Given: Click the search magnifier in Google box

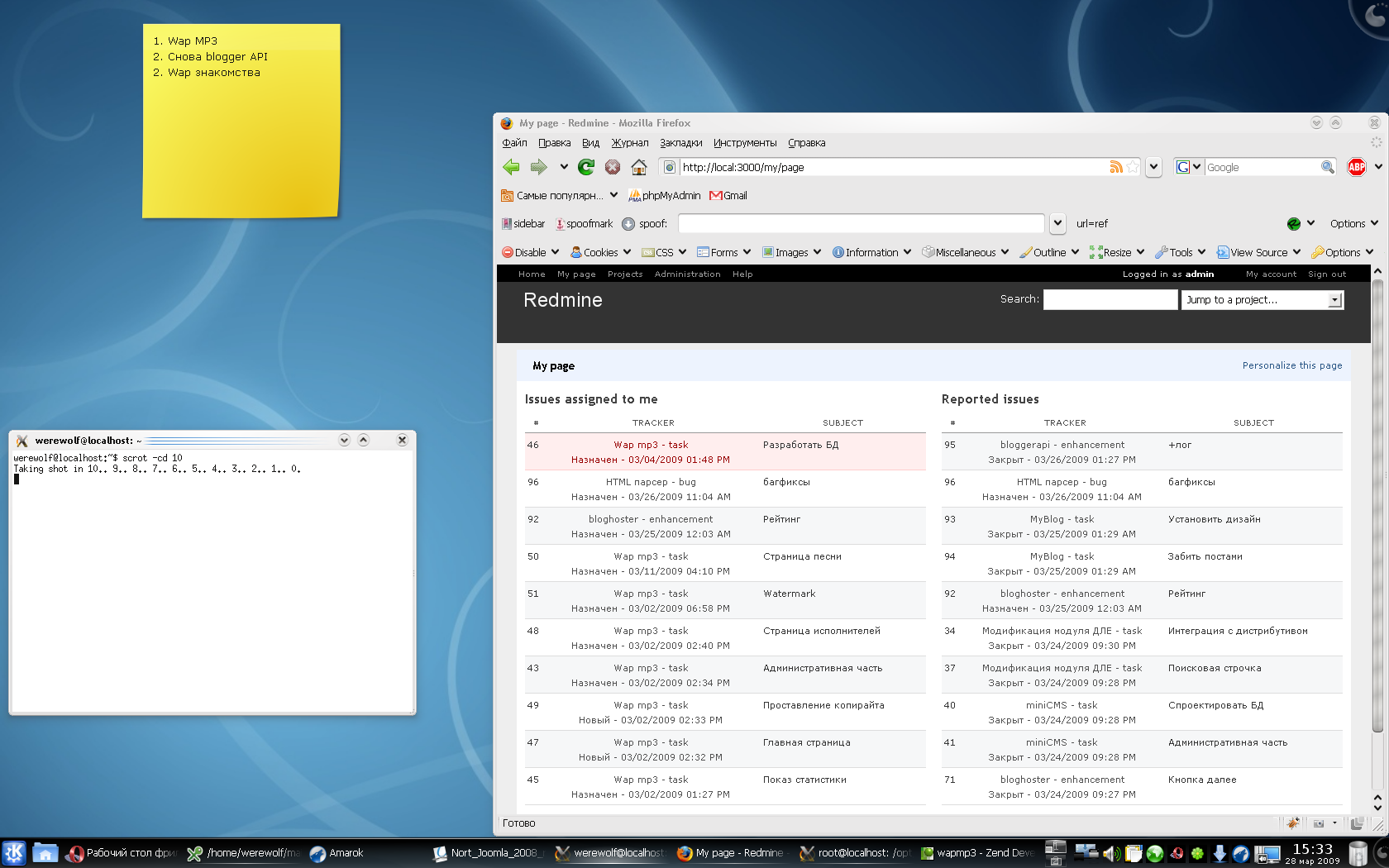Looking at the screenshot, I should [1327, 167].
